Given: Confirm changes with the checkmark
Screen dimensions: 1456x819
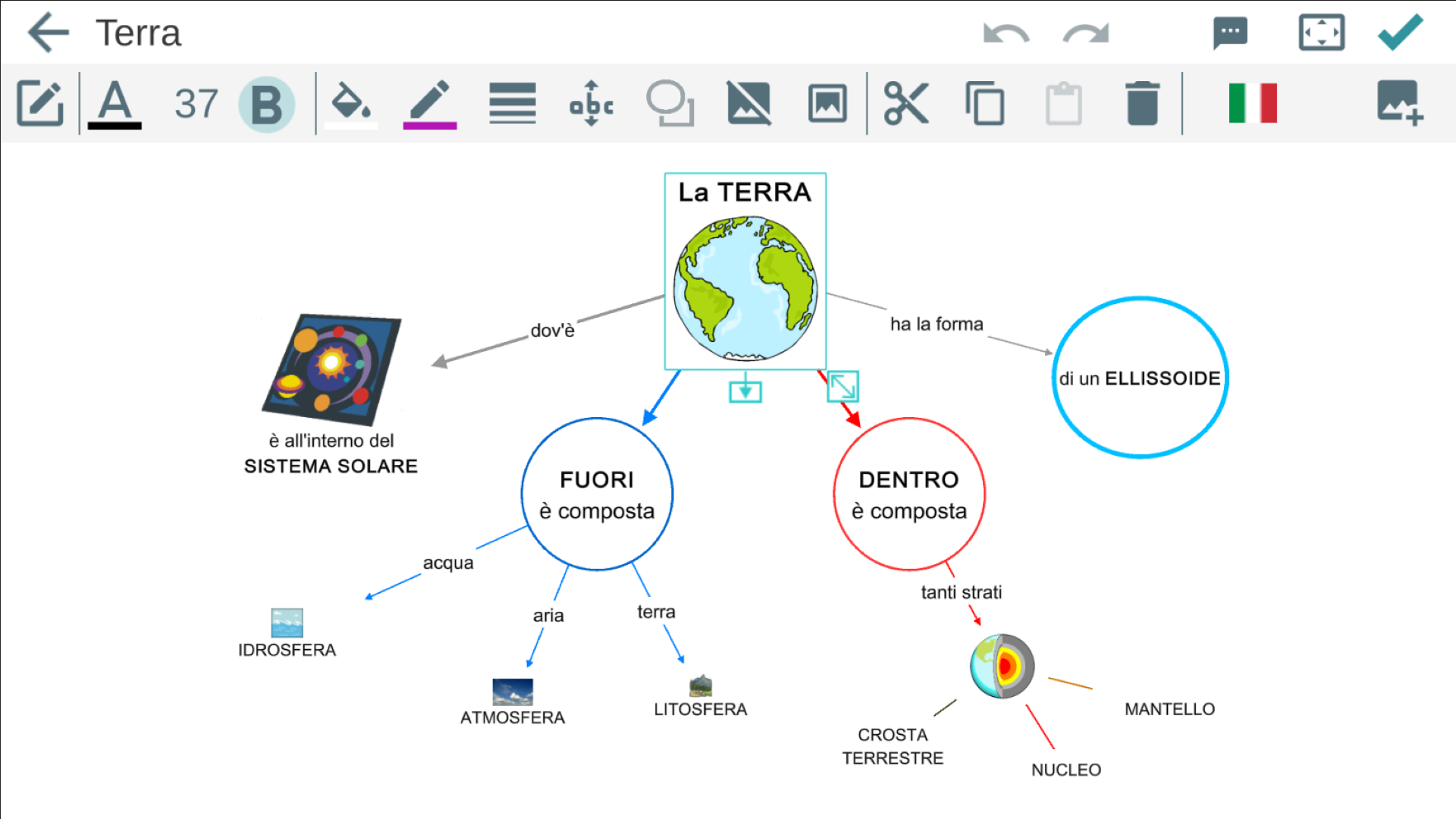Looking at the screenshot, I should (1400, 33).
